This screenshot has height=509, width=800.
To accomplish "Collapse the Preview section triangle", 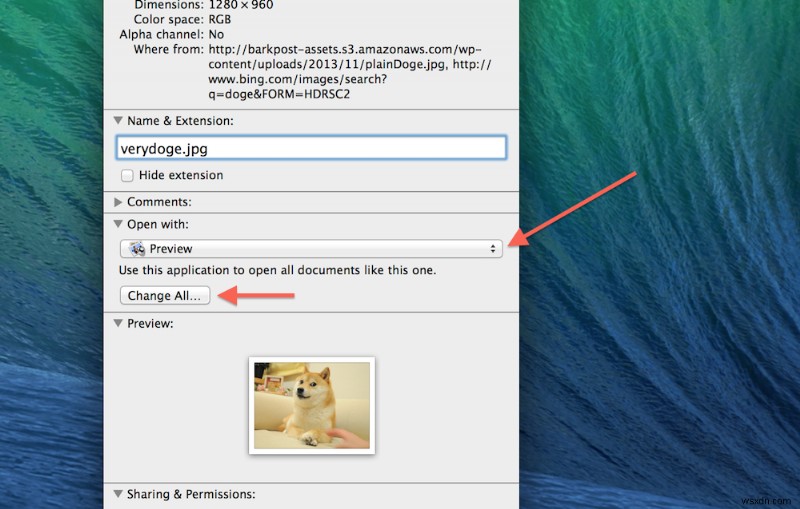I will (118, 323).
